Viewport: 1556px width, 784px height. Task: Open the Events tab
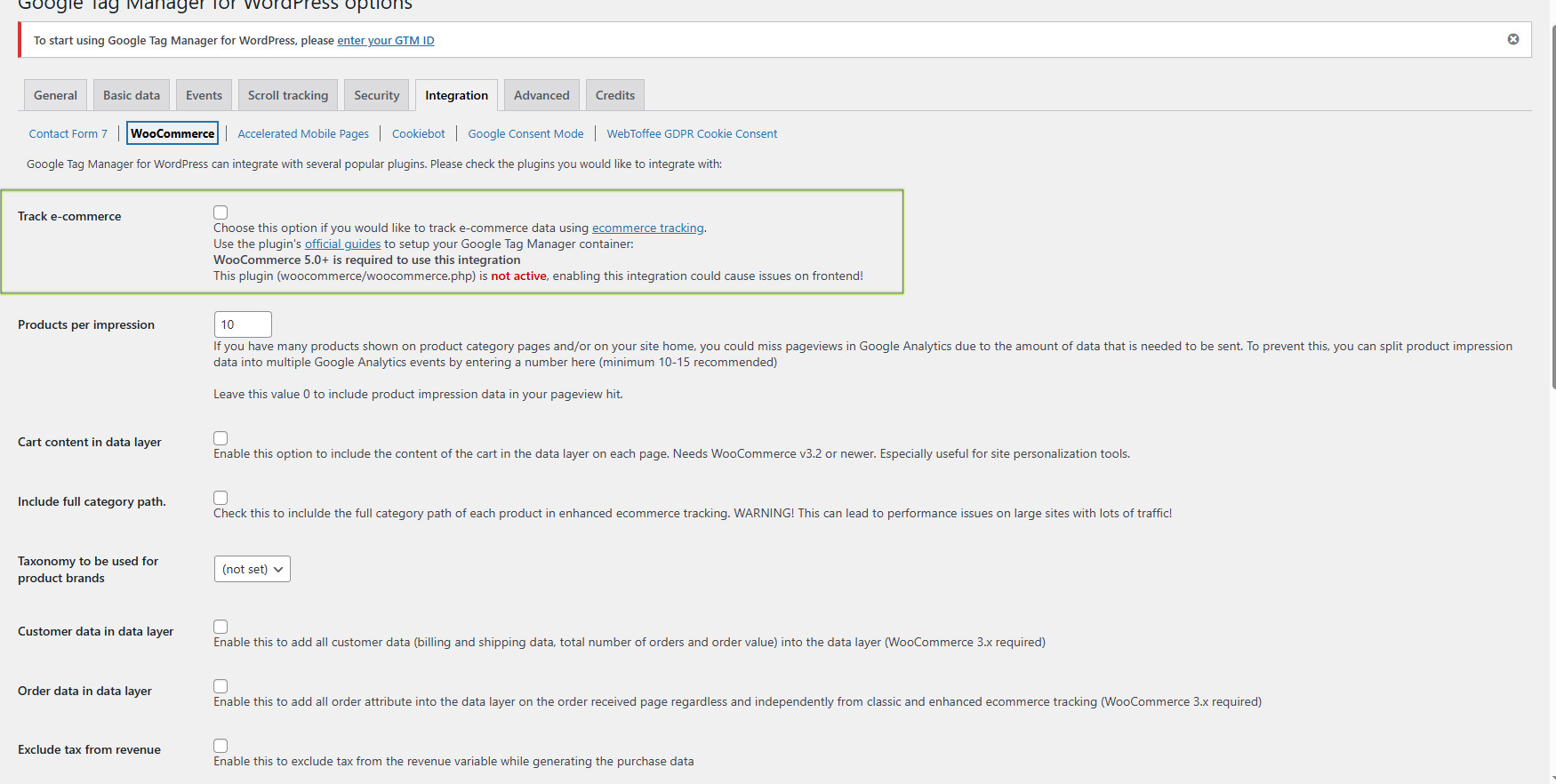204,95
